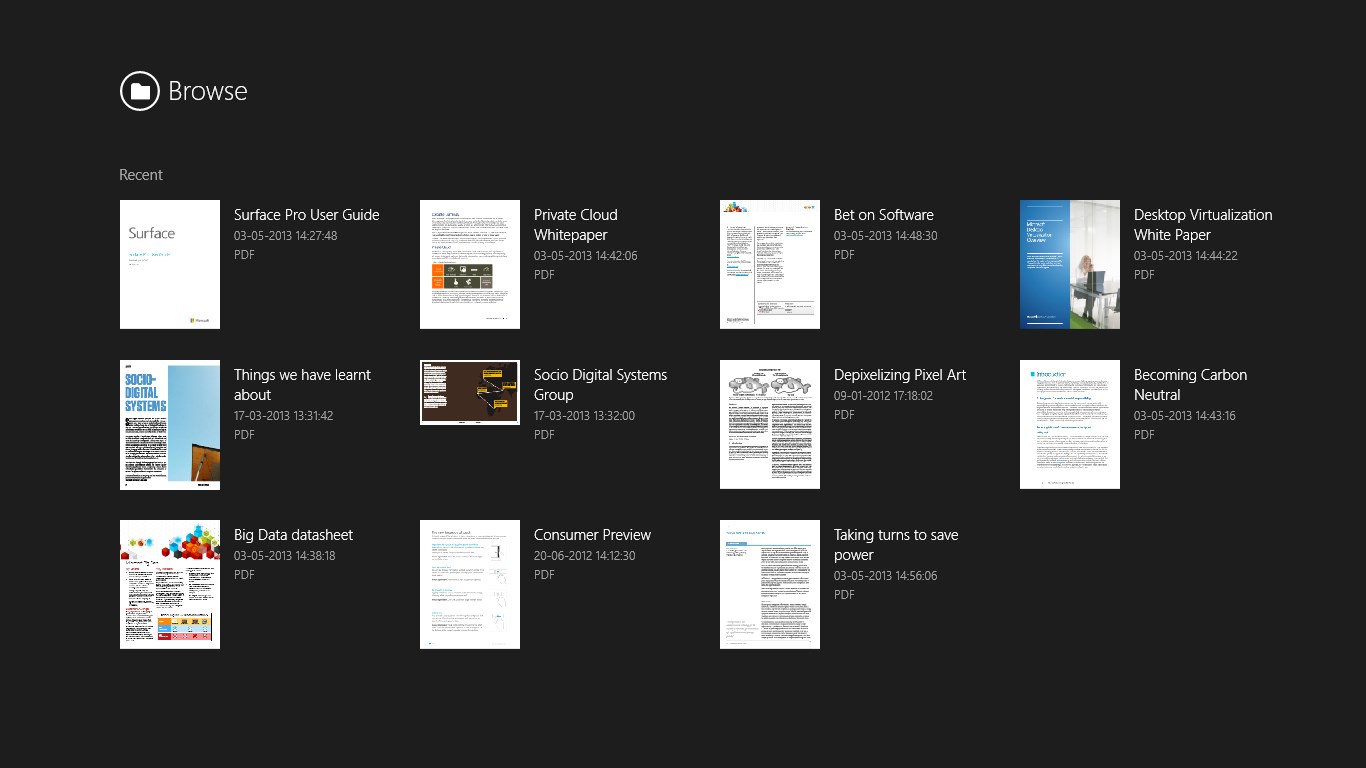1366x768 pixels.
Task: Click the "Browse" heading text
Action: tap(208, 91)
